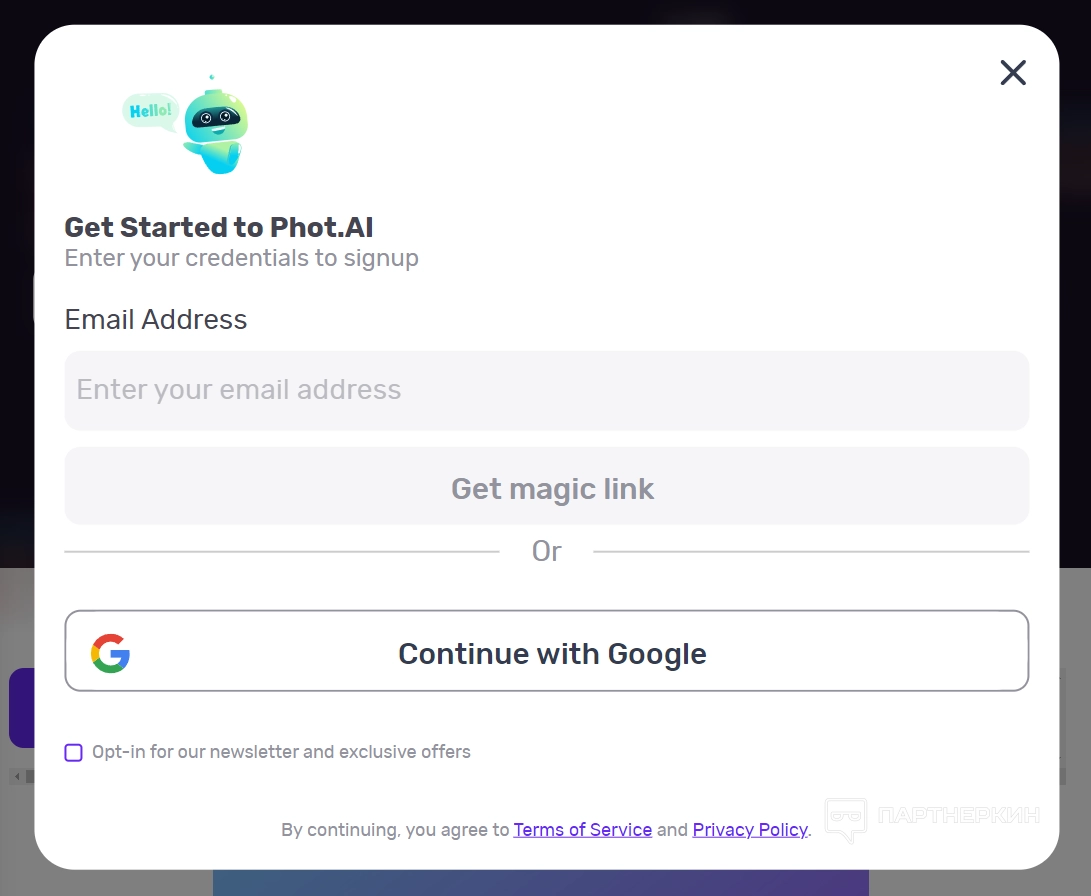Click the left scroll arrow behind the dialog
1091x896 pixels.
[14, 776]
